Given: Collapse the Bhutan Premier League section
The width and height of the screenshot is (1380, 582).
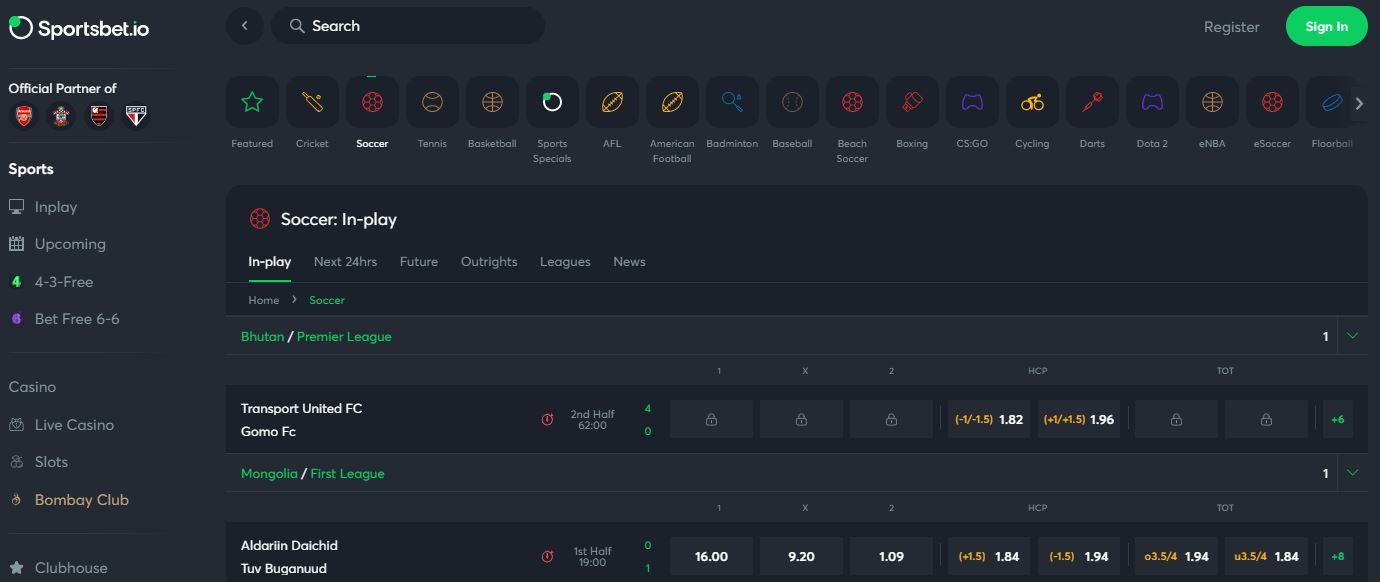Looking at the screenshot, I should (x=1353, y=336).
